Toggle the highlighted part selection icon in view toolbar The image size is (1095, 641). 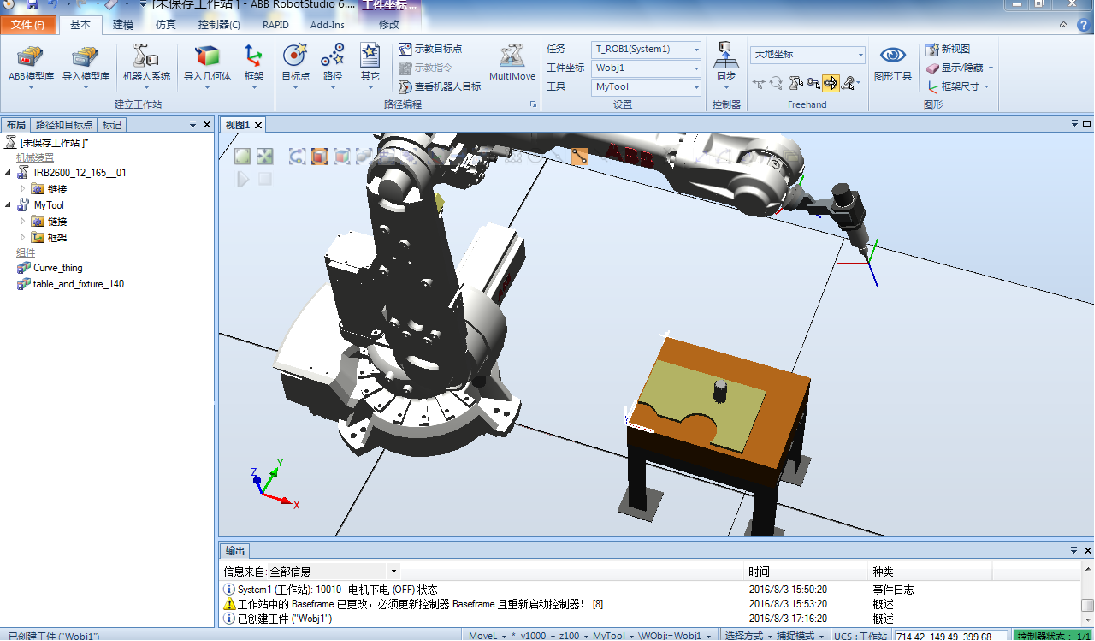click(319, 156)
